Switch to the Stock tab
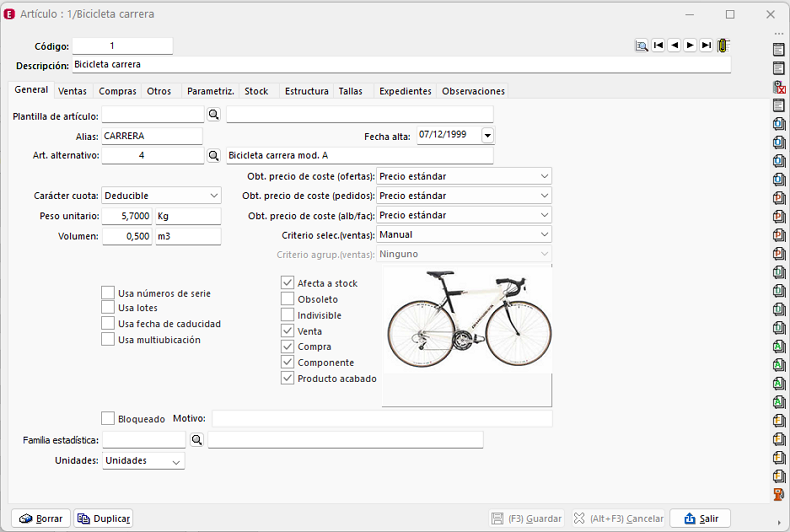Viewport: 790px width, 532px height. tap(256, 91)
